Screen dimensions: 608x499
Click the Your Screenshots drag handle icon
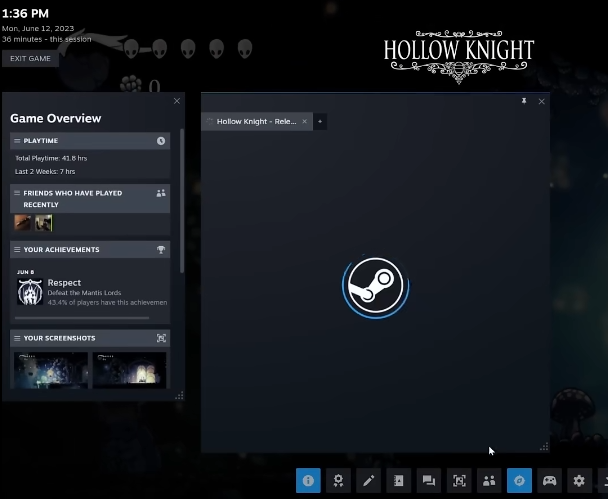point(17,338)
